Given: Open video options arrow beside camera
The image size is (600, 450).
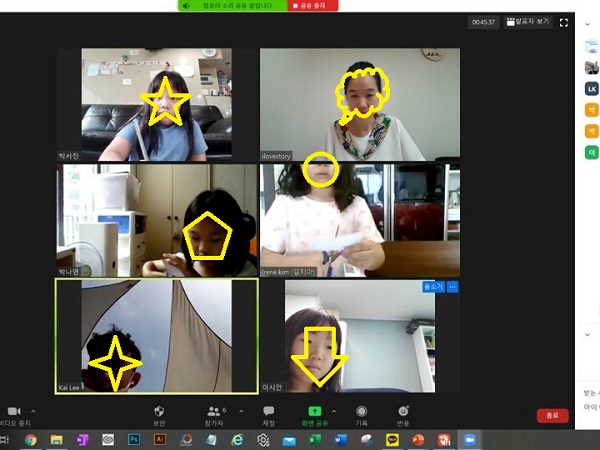Looking at the screenshot, I should pyautogui.click(x=33, y=411).
